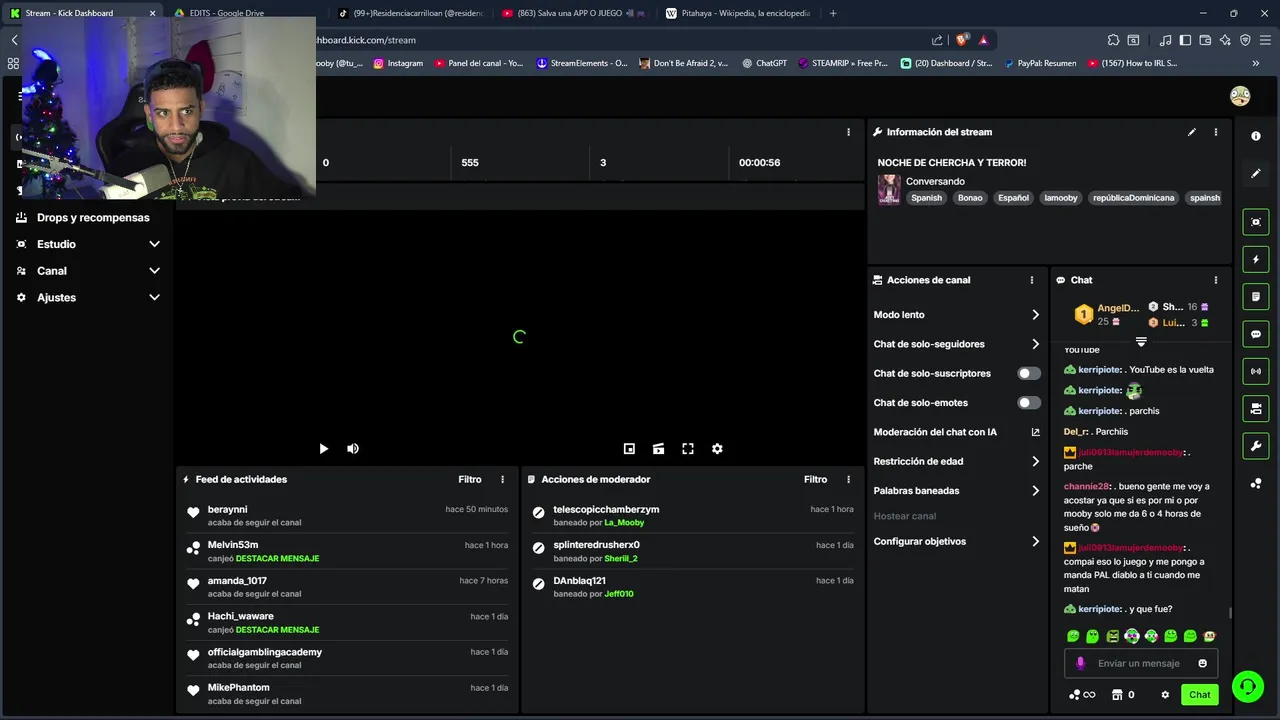1280x720 pixels.
Task: Click the info icon in right sidebar
Action: point(1256,136)
